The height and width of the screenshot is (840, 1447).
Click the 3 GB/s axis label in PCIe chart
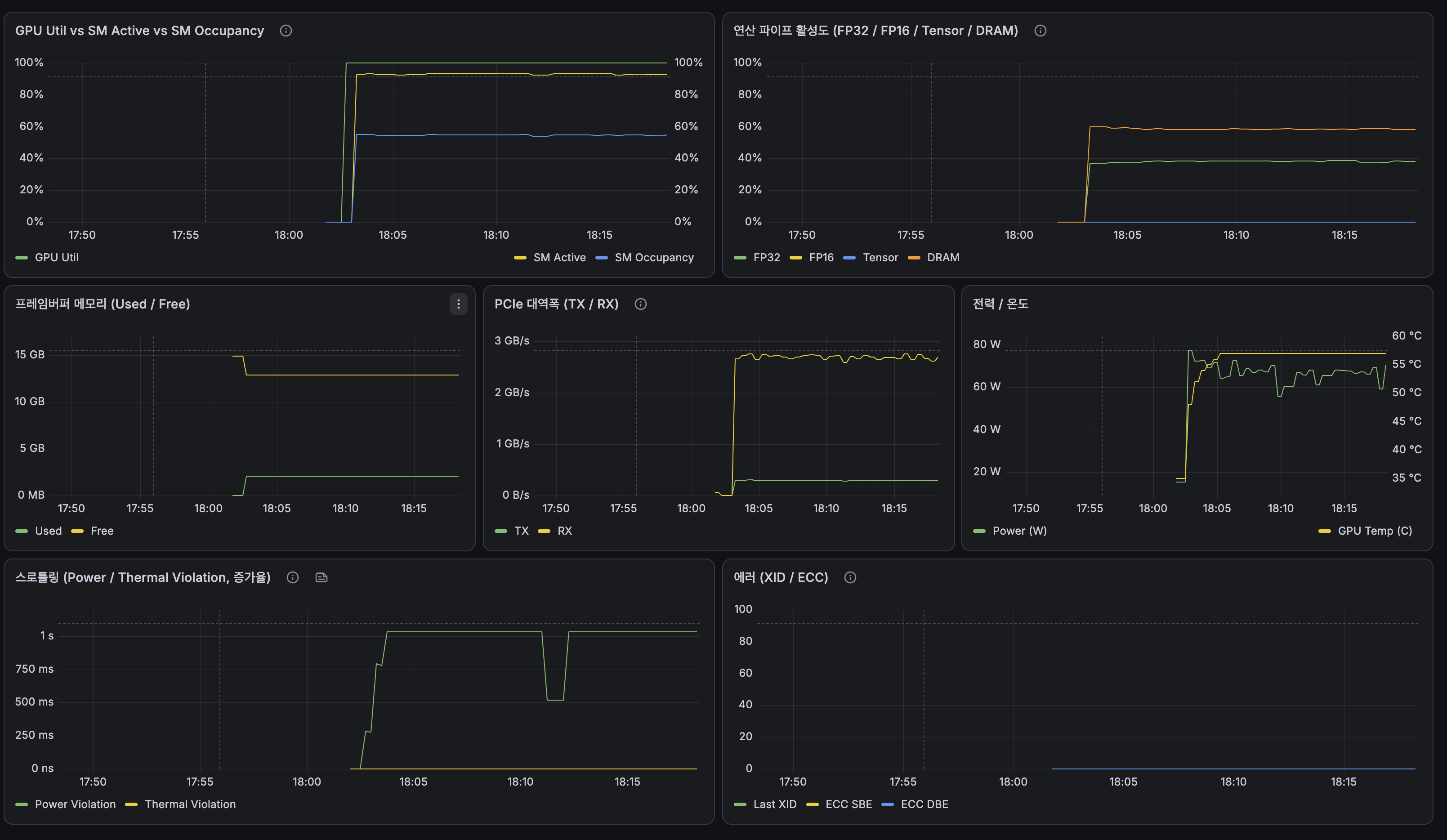pyautogui.click(x=512, y=341)
